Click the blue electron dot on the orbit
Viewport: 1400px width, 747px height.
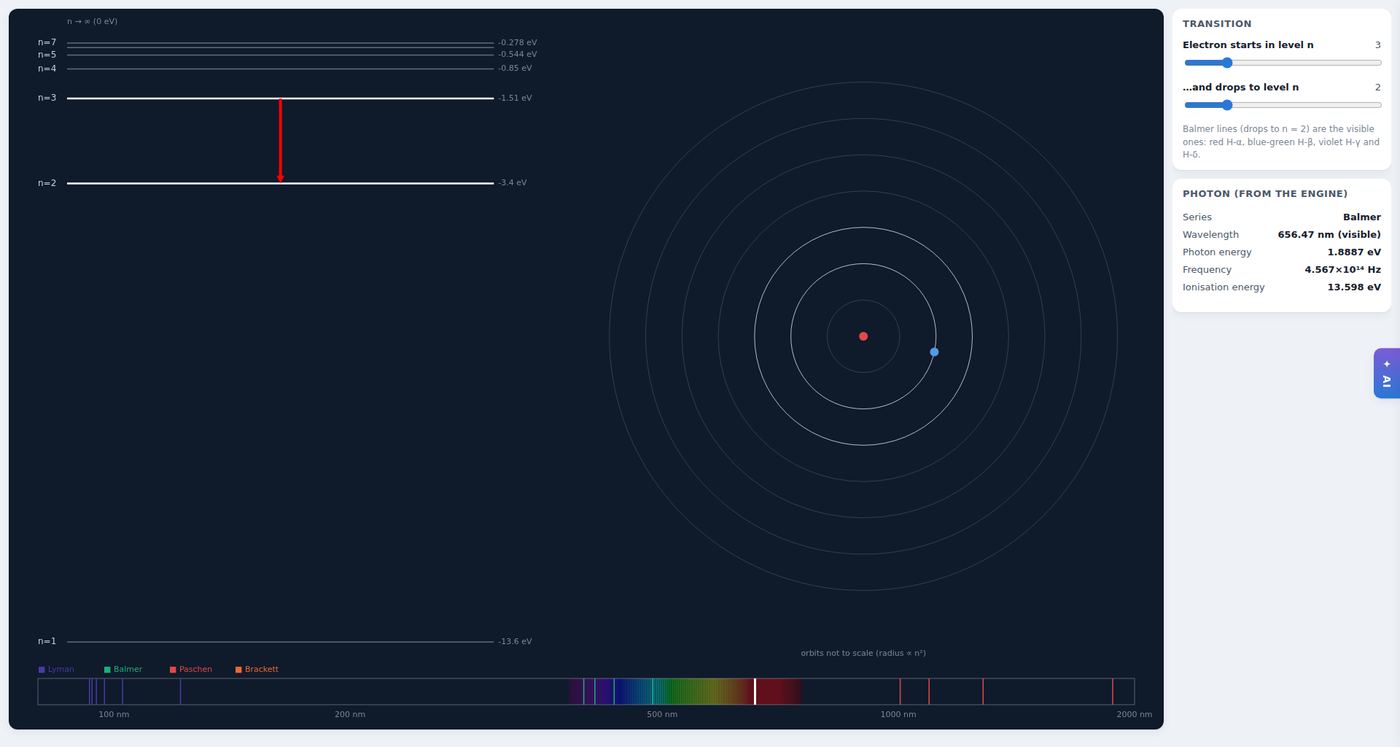point(934,352)
